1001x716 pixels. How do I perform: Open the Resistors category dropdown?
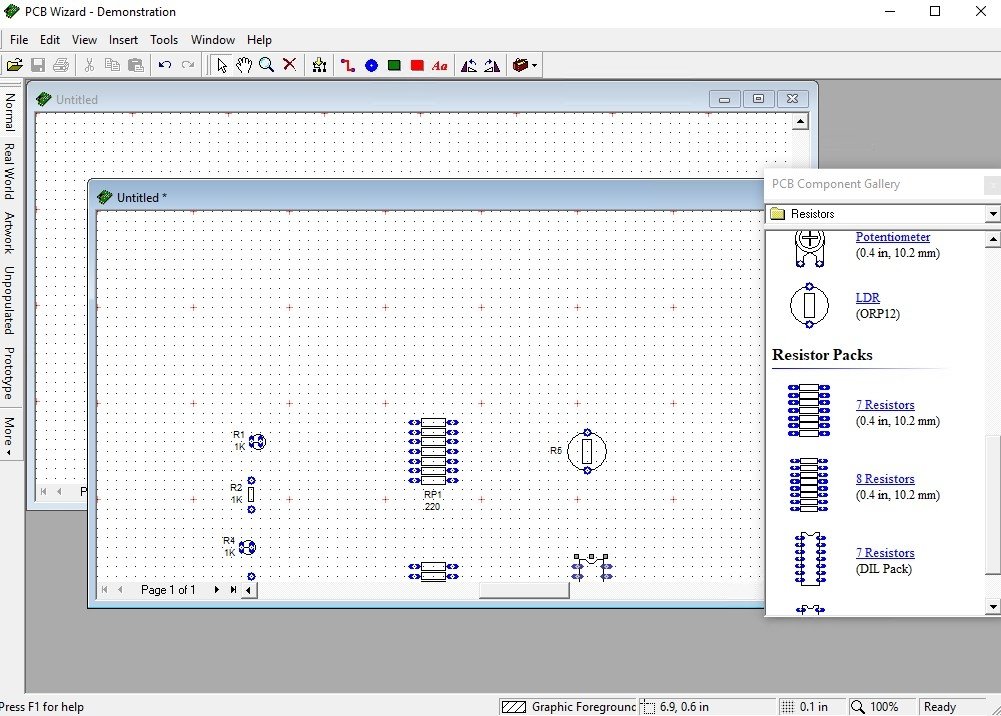993,214
